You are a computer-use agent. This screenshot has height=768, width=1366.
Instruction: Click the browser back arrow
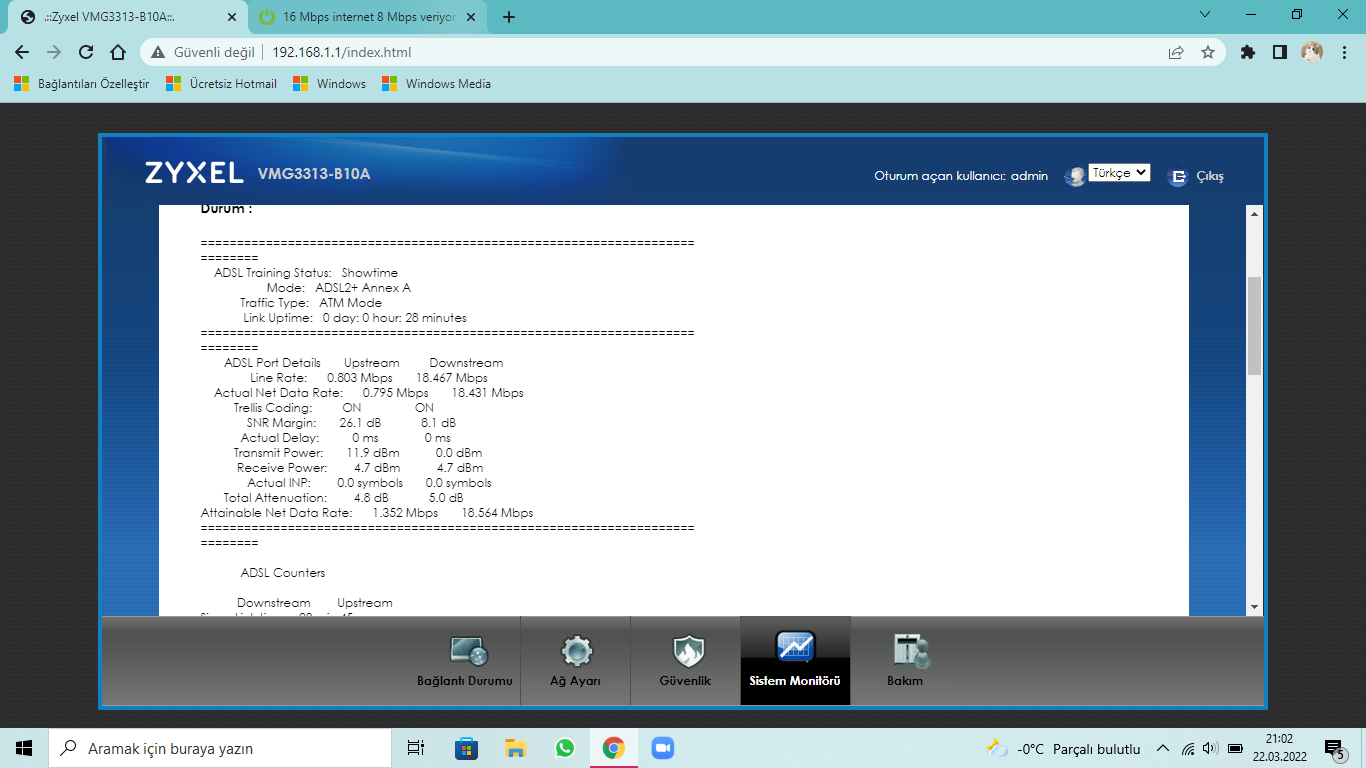[22, 52]
